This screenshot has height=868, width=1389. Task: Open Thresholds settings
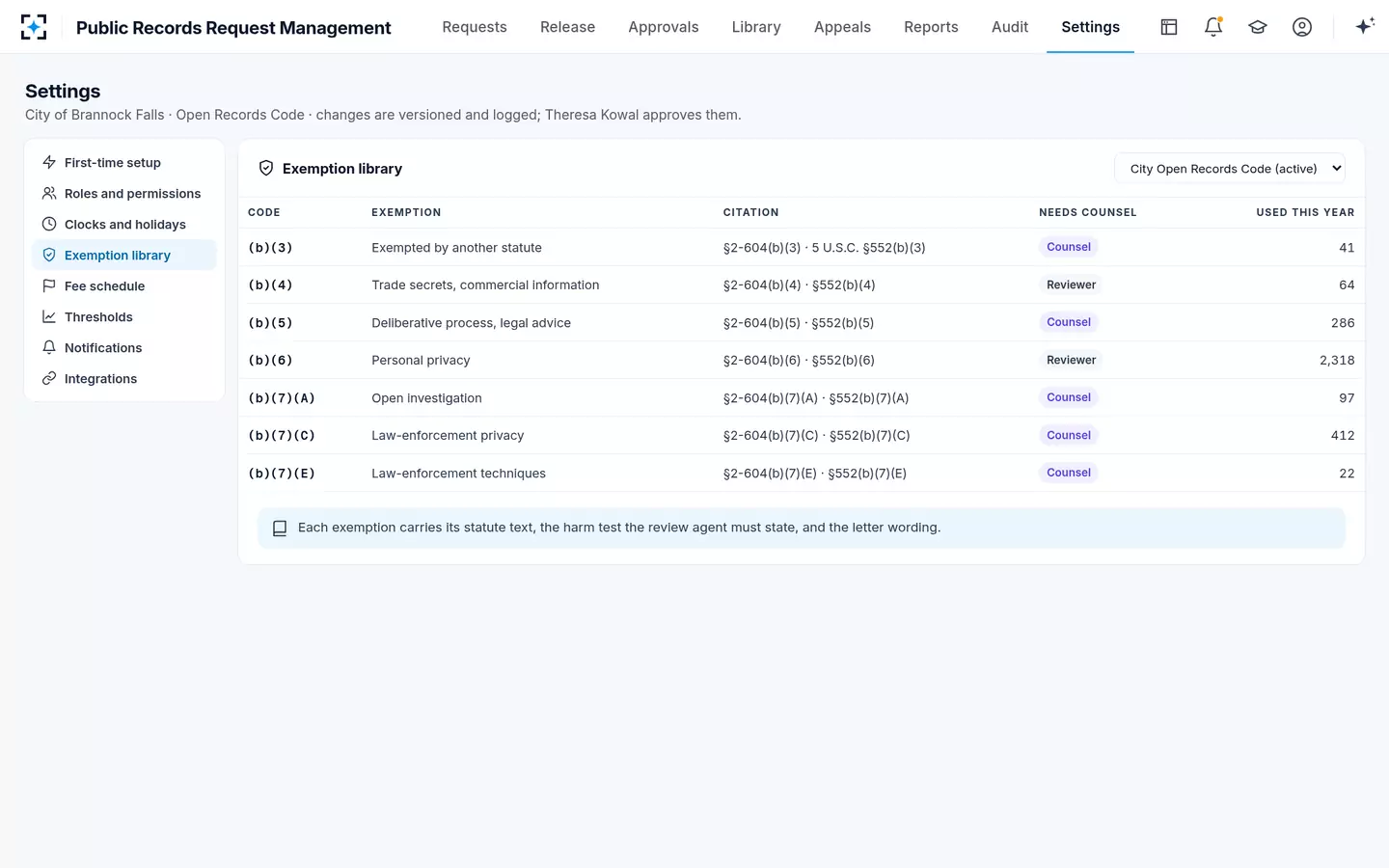[x=124, y=316]
